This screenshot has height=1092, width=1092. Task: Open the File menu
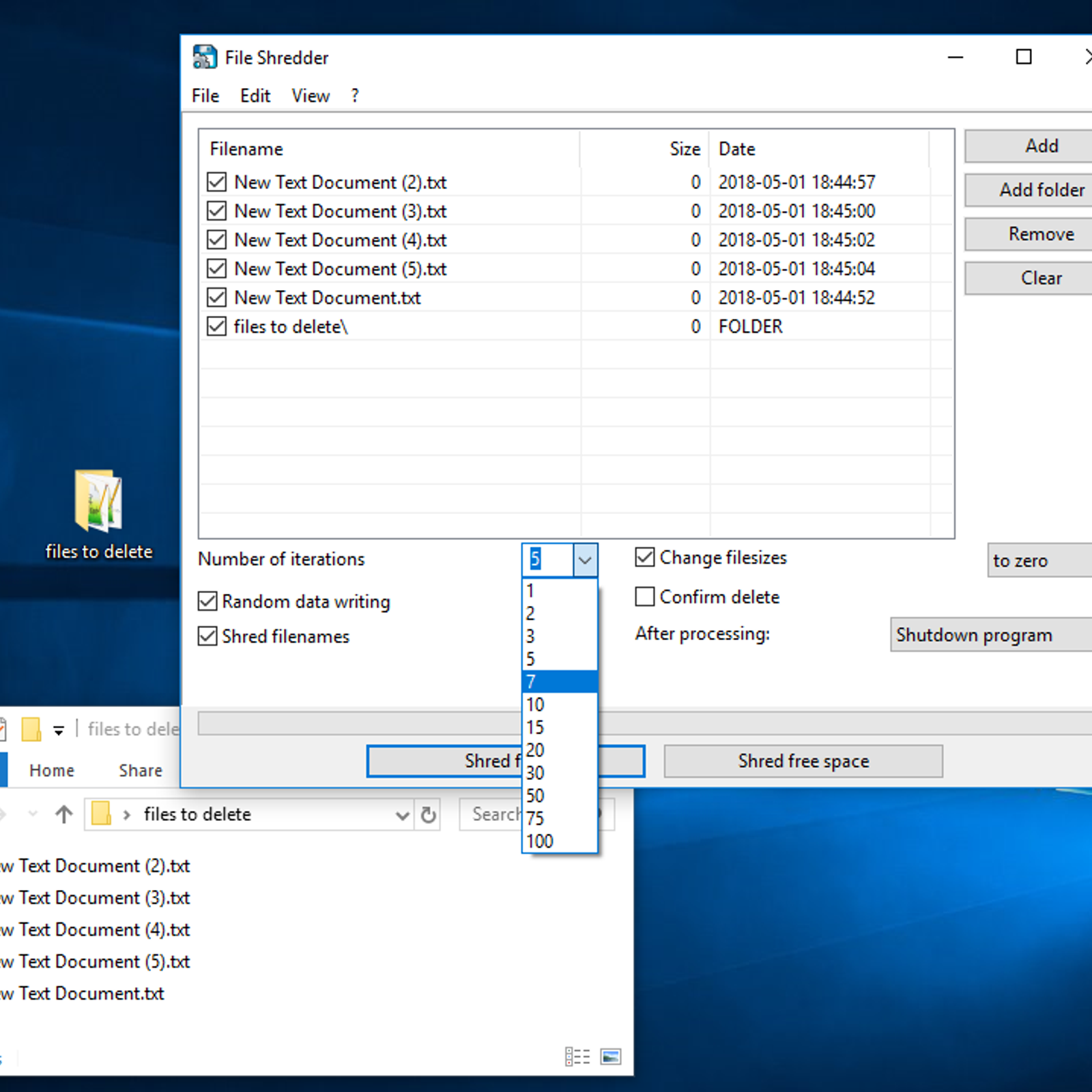click(205, 96)
